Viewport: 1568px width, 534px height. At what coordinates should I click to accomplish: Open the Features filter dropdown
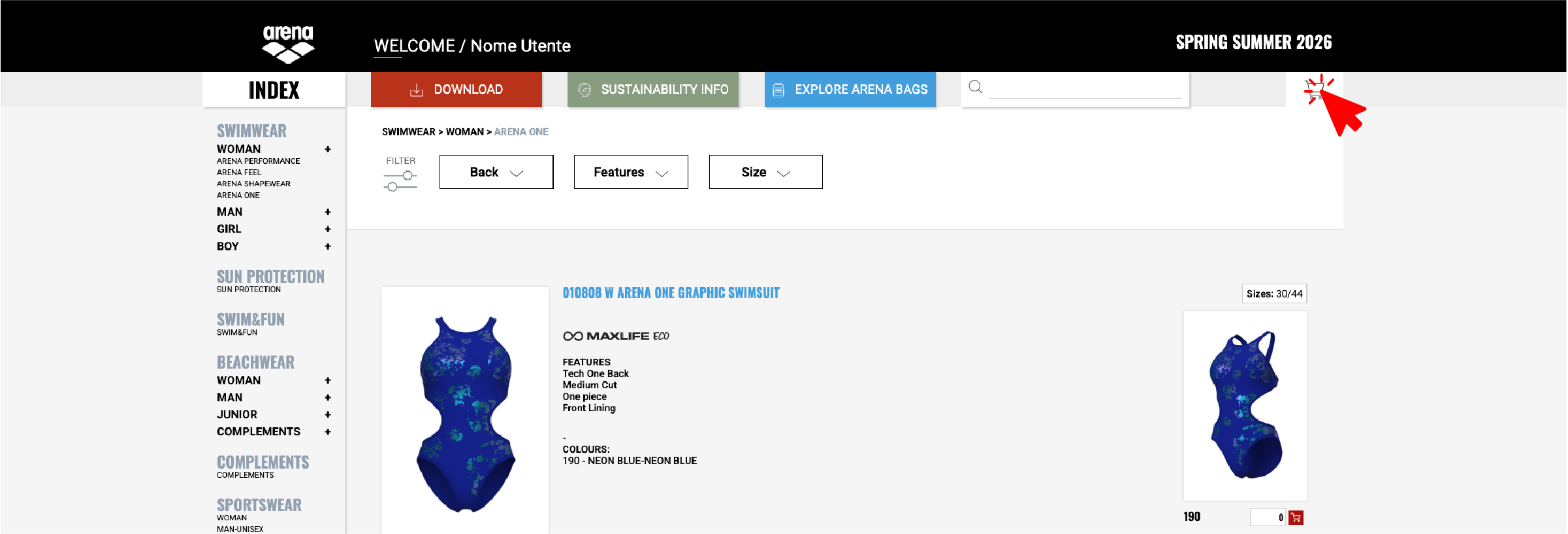tap(630, 172)
